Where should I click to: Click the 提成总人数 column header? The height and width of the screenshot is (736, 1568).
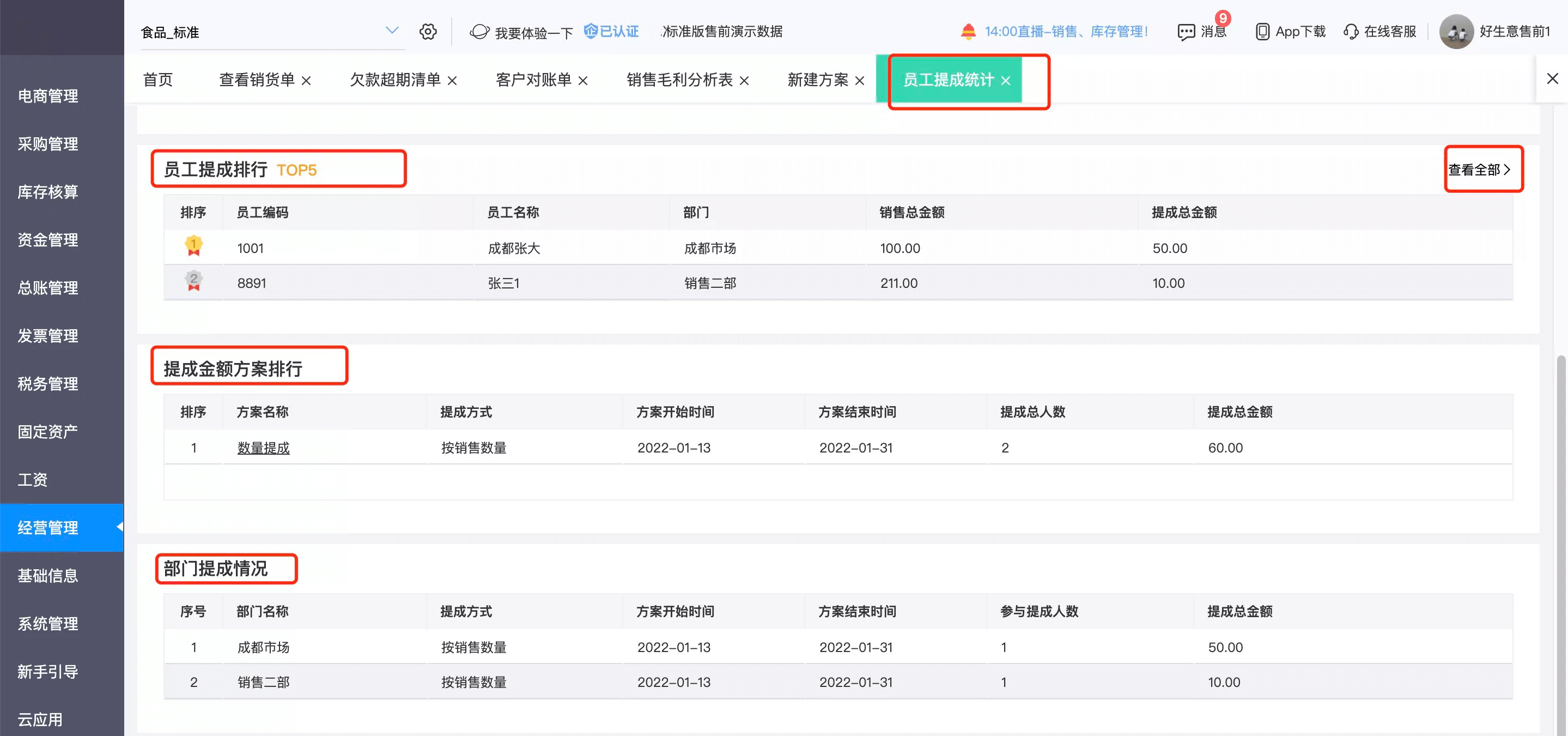coord(1032,413)
